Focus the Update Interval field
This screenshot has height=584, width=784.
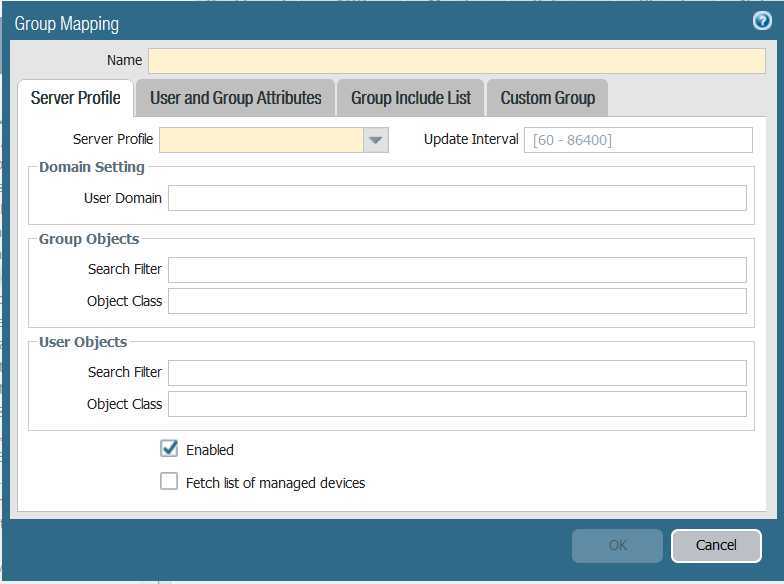pos(638,140)
